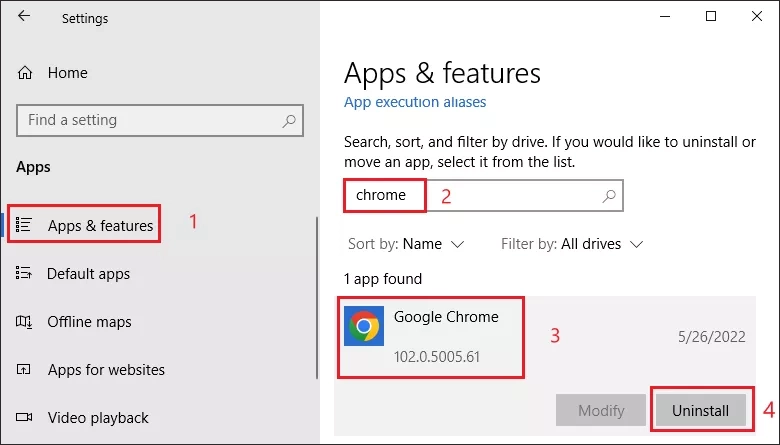Close the Settings window
This screenshot has height=445, width=780.
[757, 16]
